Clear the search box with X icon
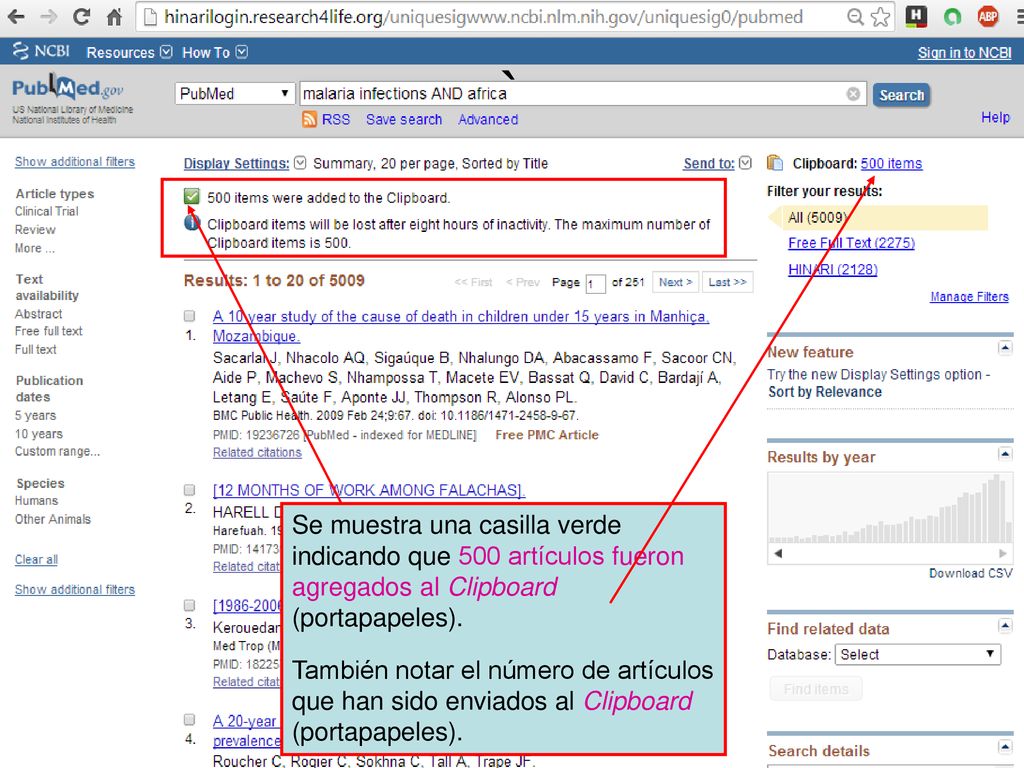 (x=853, y=94)
